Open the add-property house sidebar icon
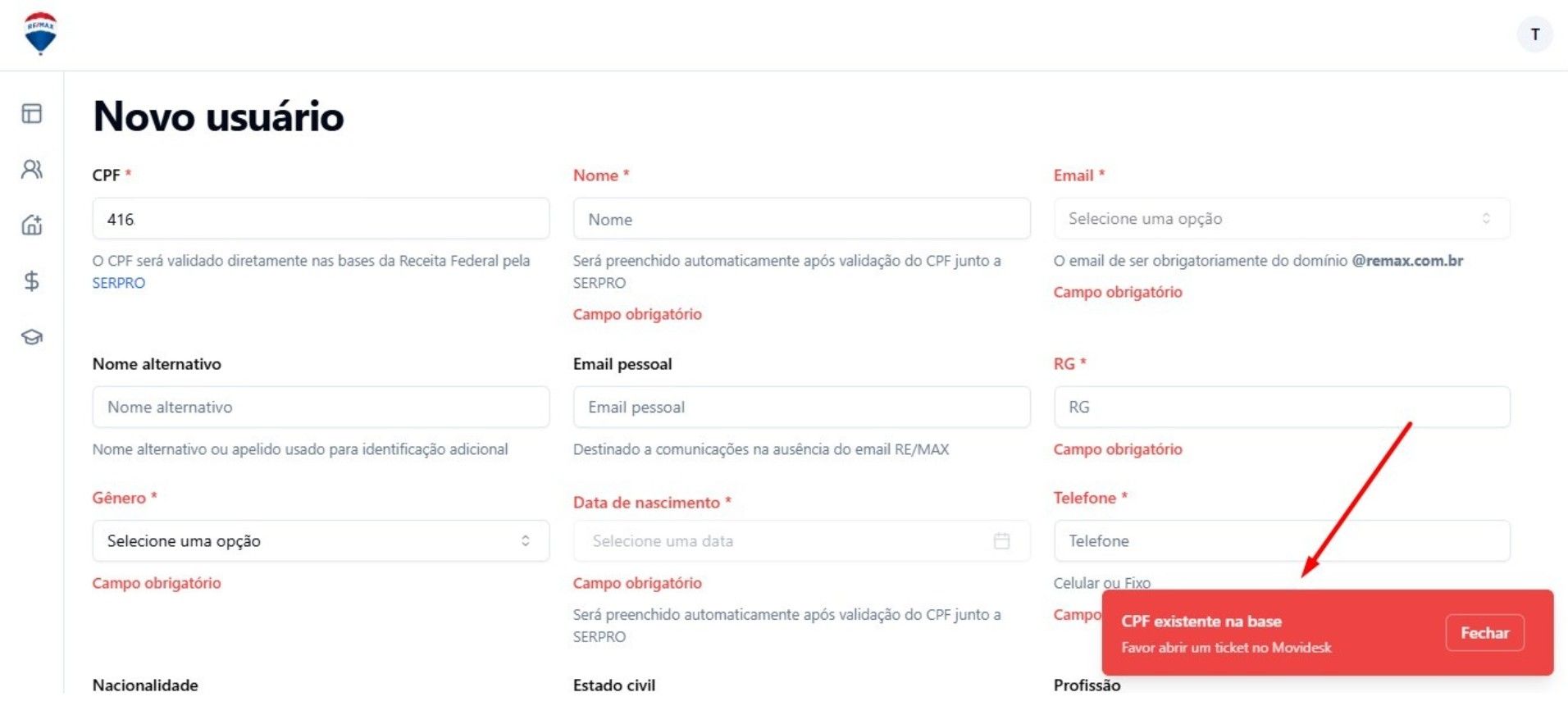Viewport: 1568px width, 715px height. pyautogui.click(x=32, y=225)
